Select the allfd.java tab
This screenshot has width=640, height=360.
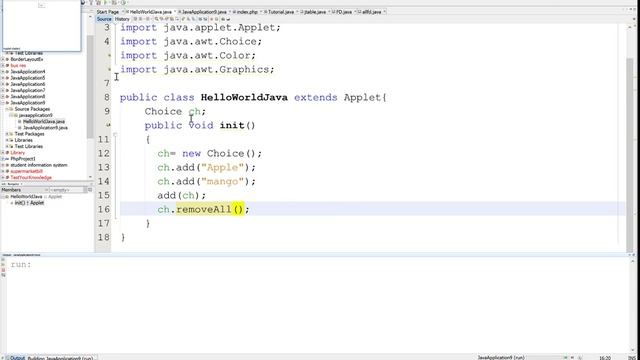pyautogui.click(x=371, y=12)
